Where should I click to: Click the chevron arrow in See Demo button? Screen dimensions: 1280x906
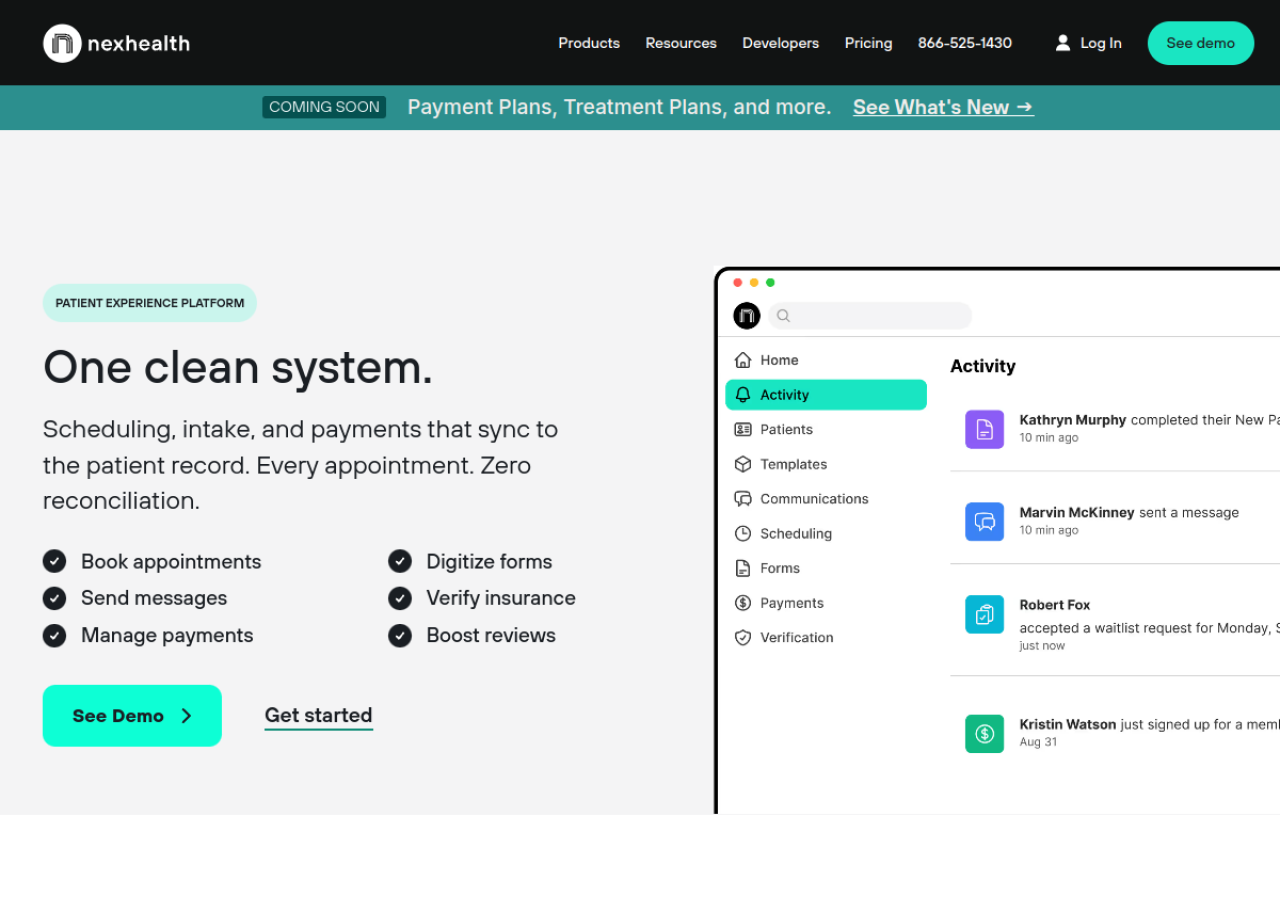click(x=187, y=716)
